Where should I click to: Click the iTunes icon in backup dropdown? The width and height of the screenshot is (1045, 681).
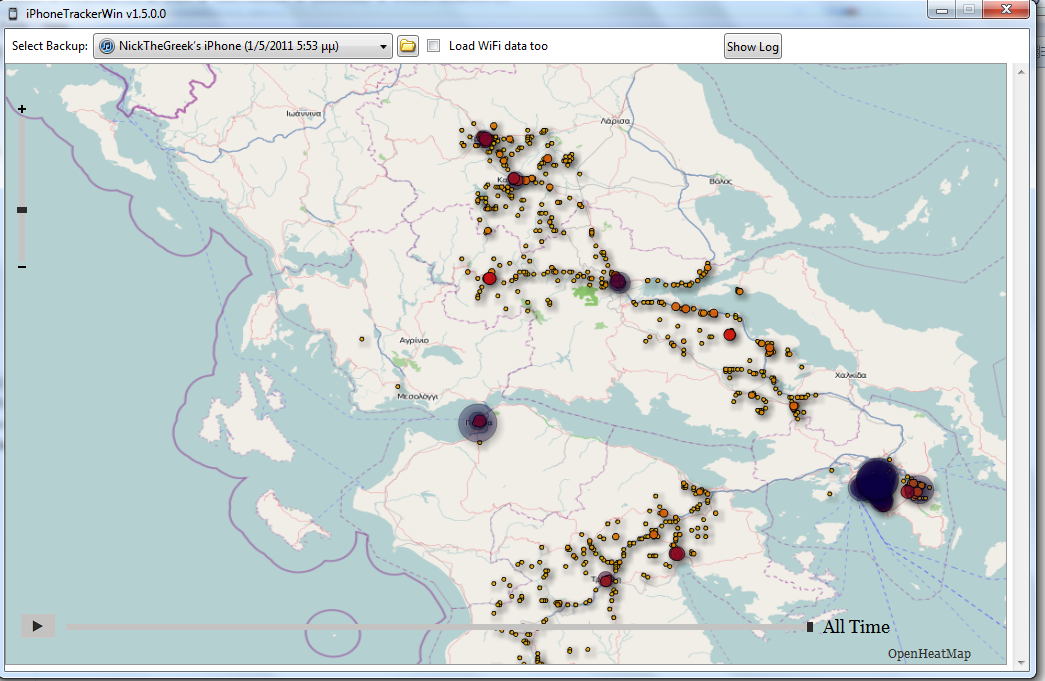(107, 46)
